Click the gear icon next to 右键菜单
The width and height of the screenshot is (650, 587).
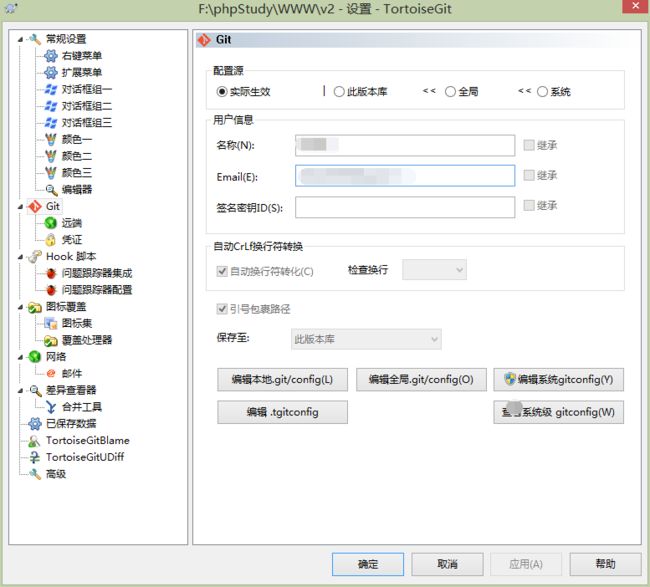tap(51, 56)
